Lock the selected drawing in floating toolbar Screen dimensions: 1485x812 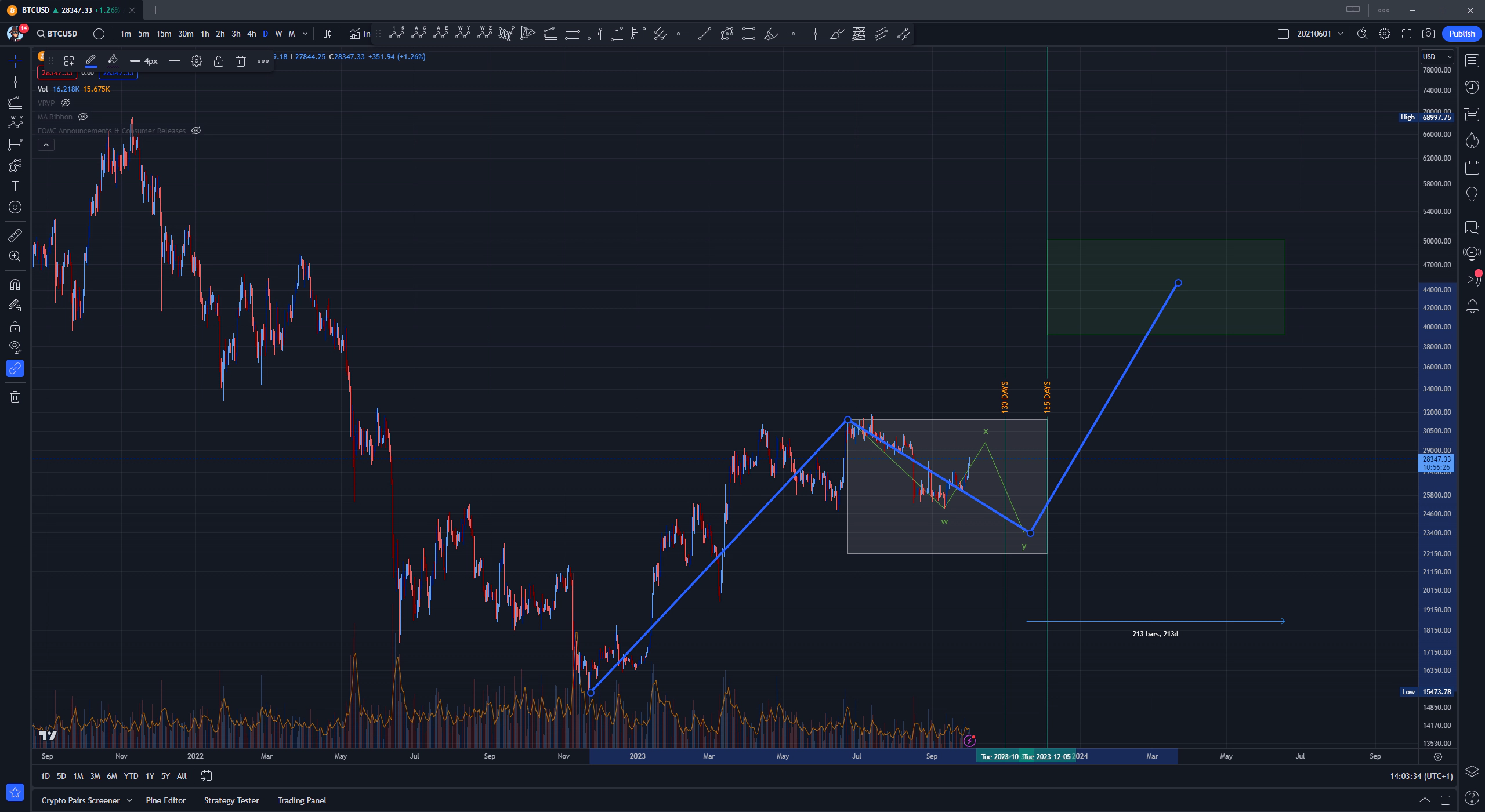click(x=219, y=61)
